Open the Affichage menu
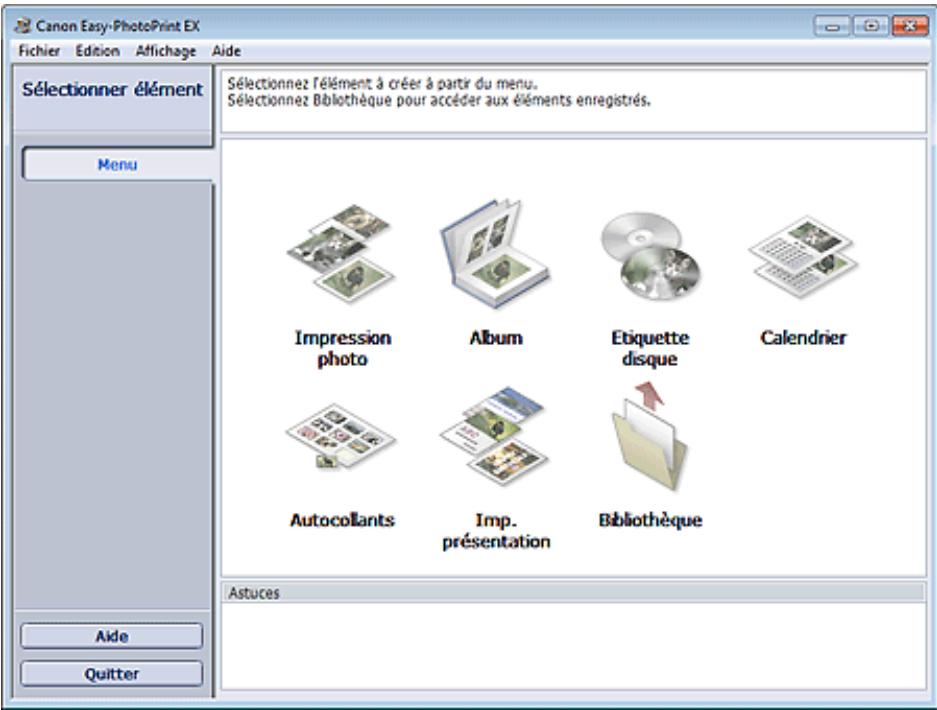 point(166,51)
